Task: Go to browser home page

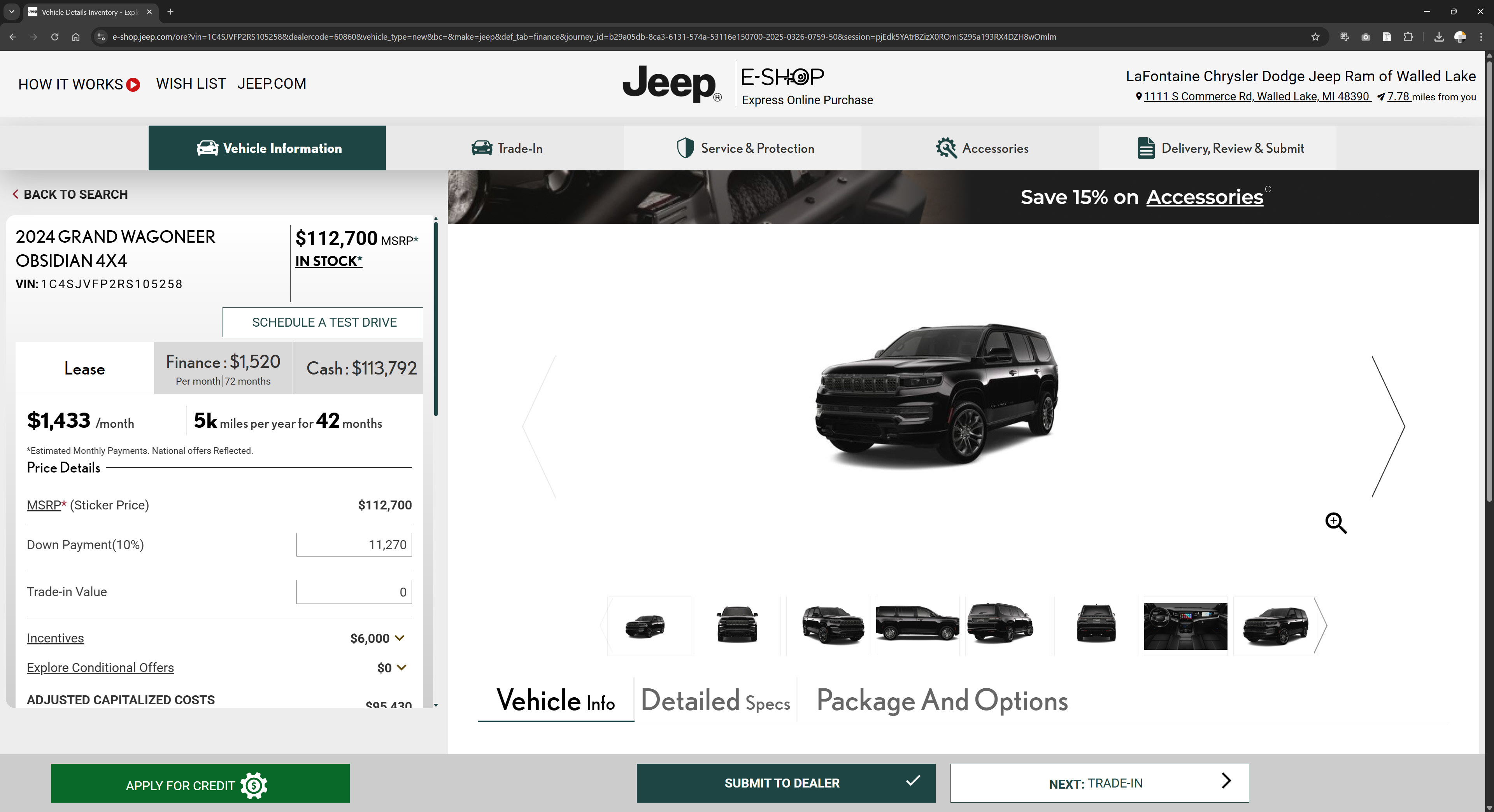Action: (75, 37)
